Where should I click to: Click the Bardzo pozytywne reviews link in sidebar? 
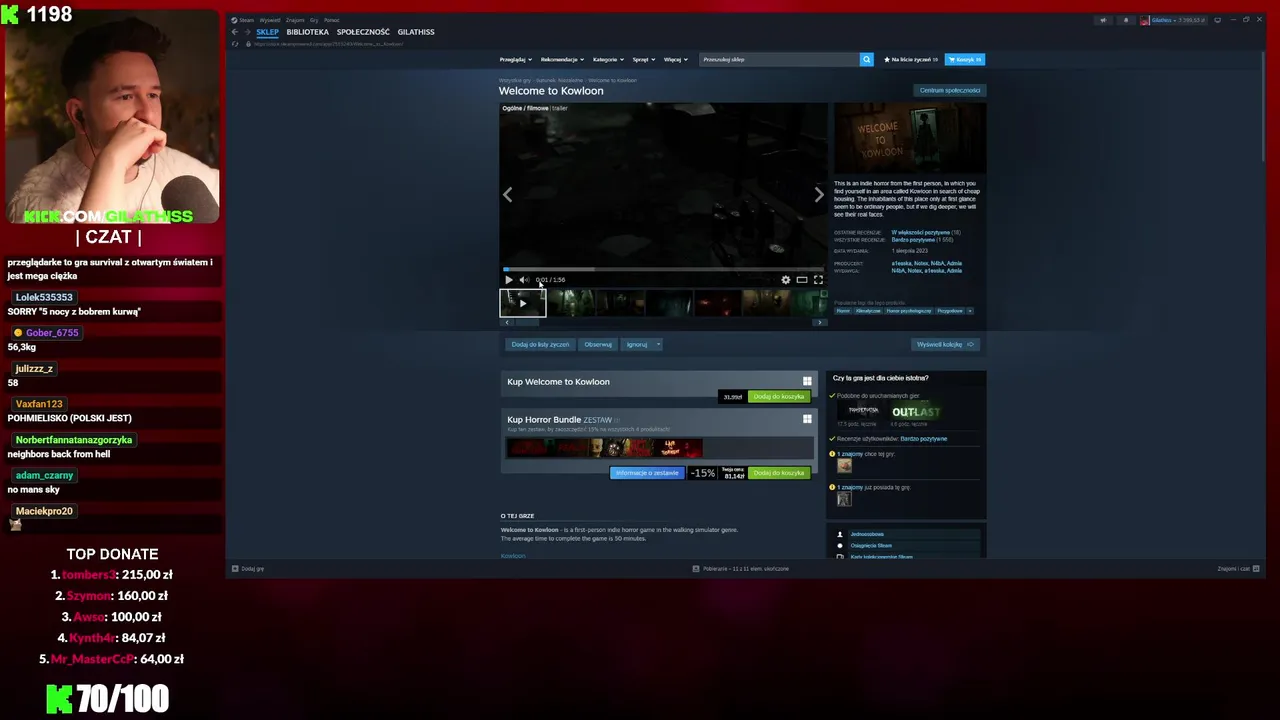(924, 439)
